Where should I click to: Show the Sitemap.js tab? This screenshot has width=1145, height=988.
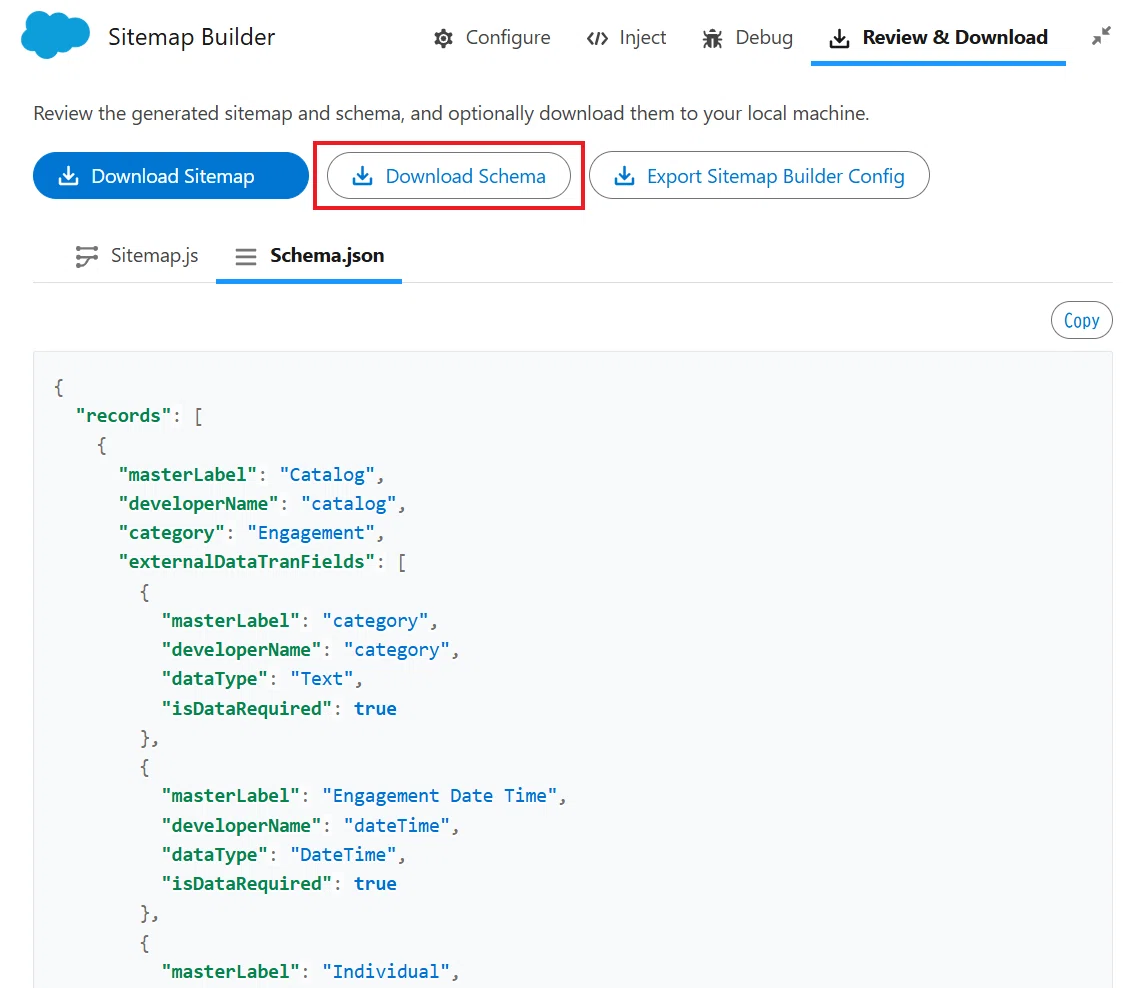pyautogui.click(x=137, y=256)
